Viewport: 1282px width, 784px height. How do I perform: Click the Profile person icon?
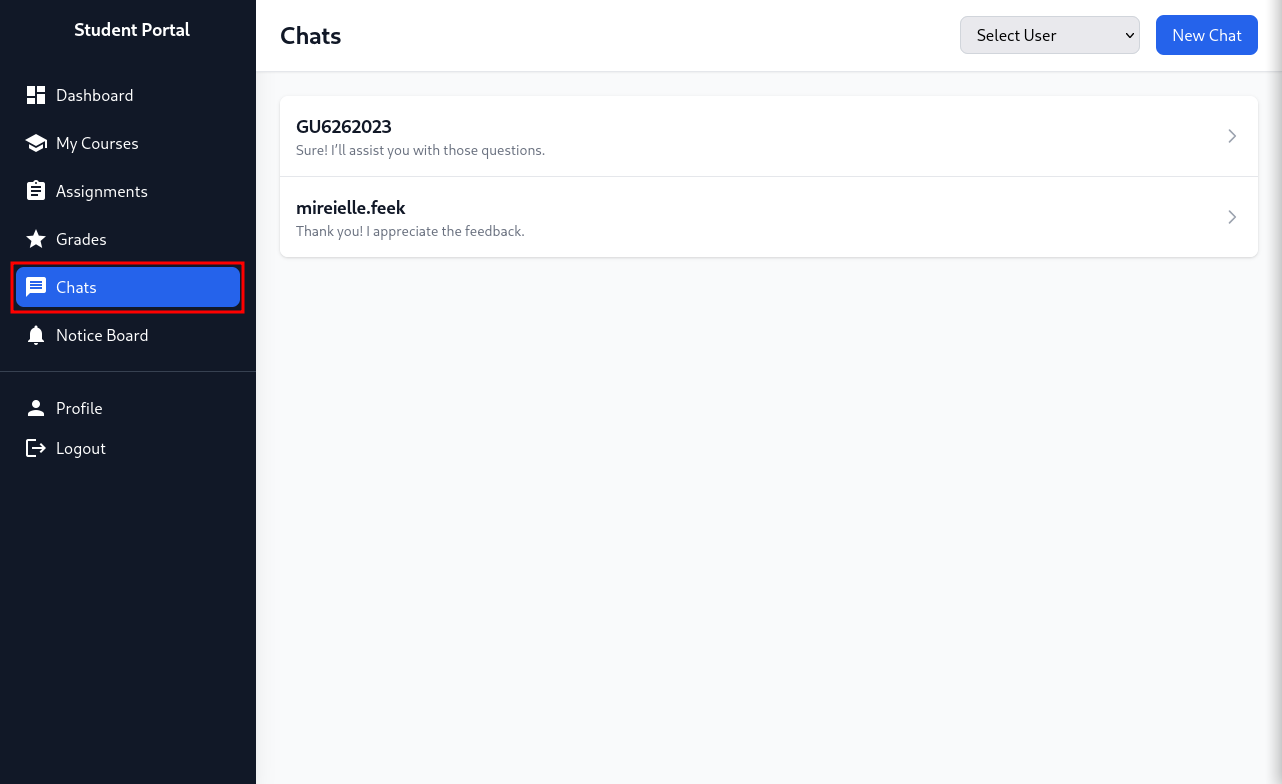(x=36, y=408)
